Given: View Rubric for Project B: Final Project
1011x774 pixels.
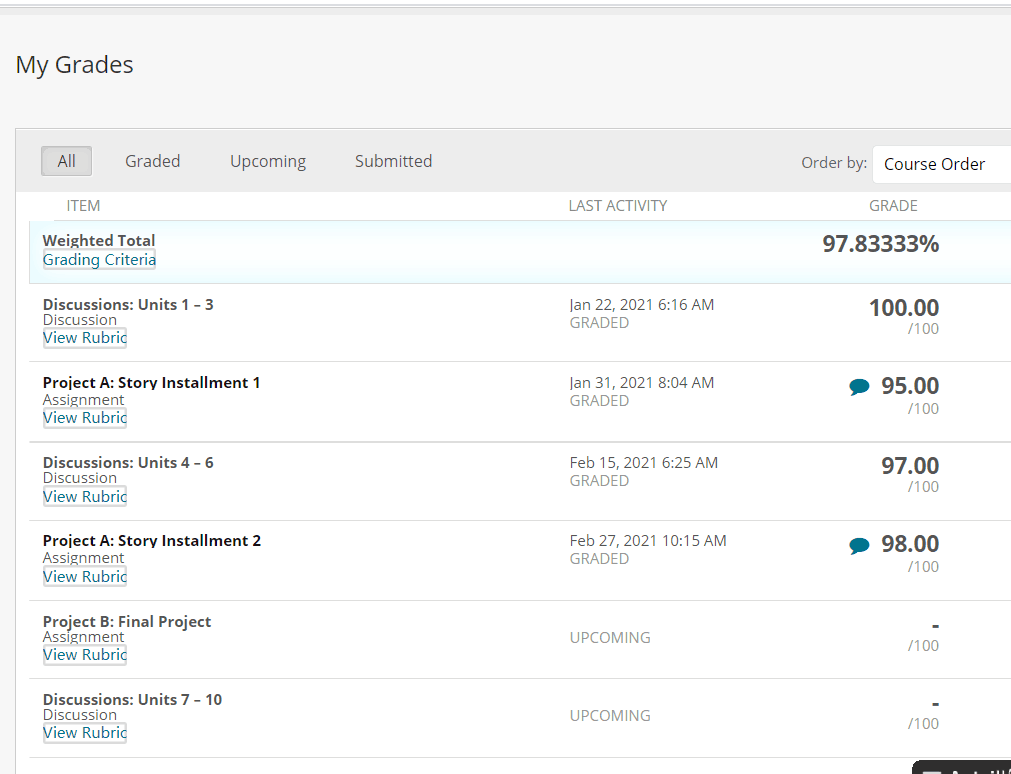Looking at the screenshot, I should (x=85, y=655).
